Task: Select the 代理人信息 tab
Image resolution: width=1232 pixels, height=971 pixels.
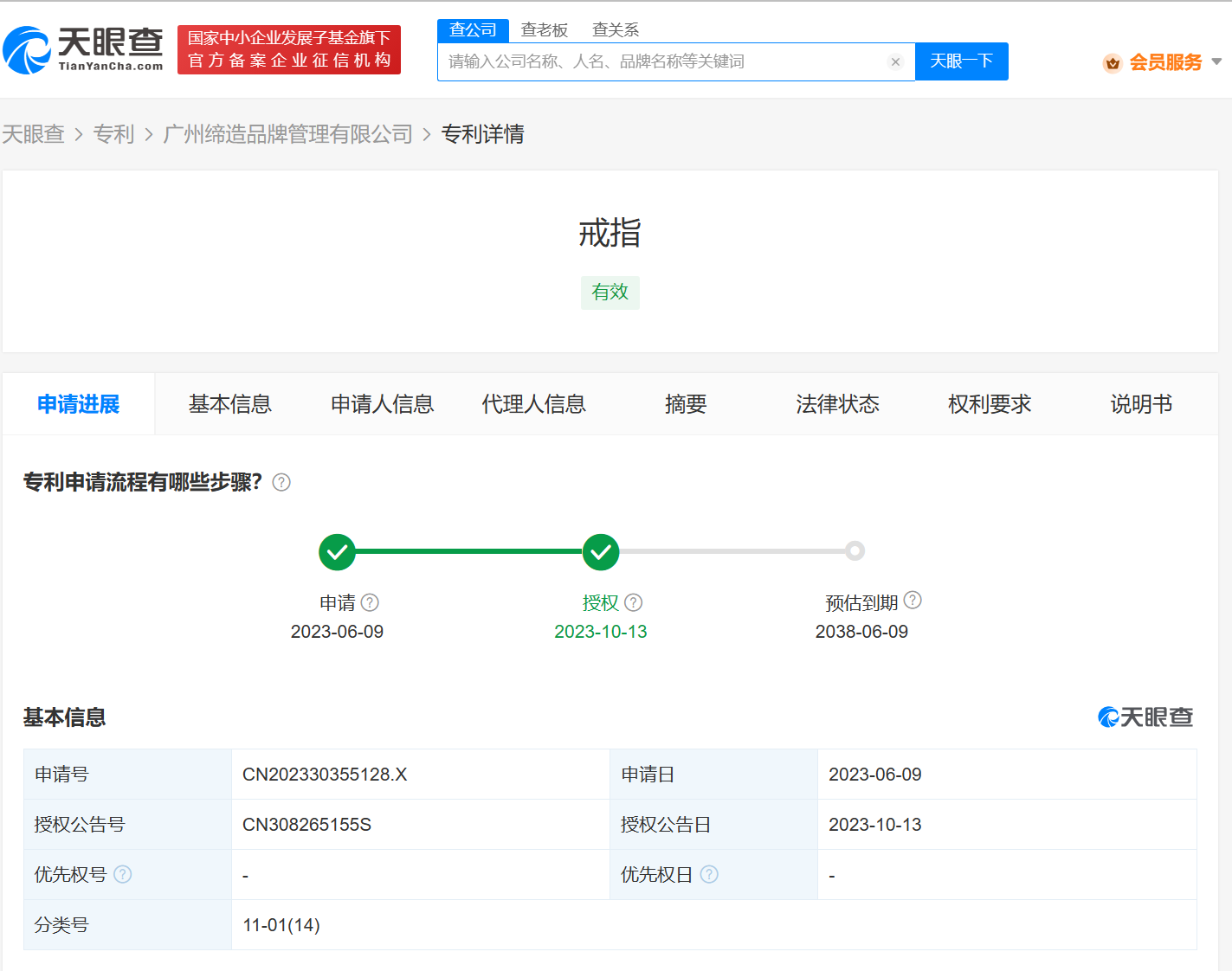Action: pos(534,404)
